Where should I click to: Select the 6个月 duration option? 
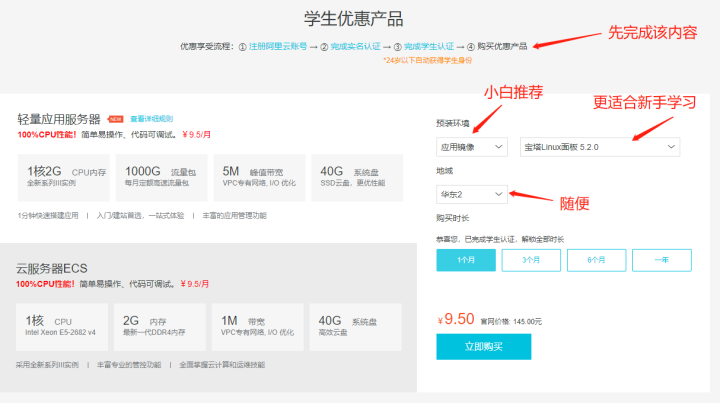pyautogui.click(x=596, y=260)
